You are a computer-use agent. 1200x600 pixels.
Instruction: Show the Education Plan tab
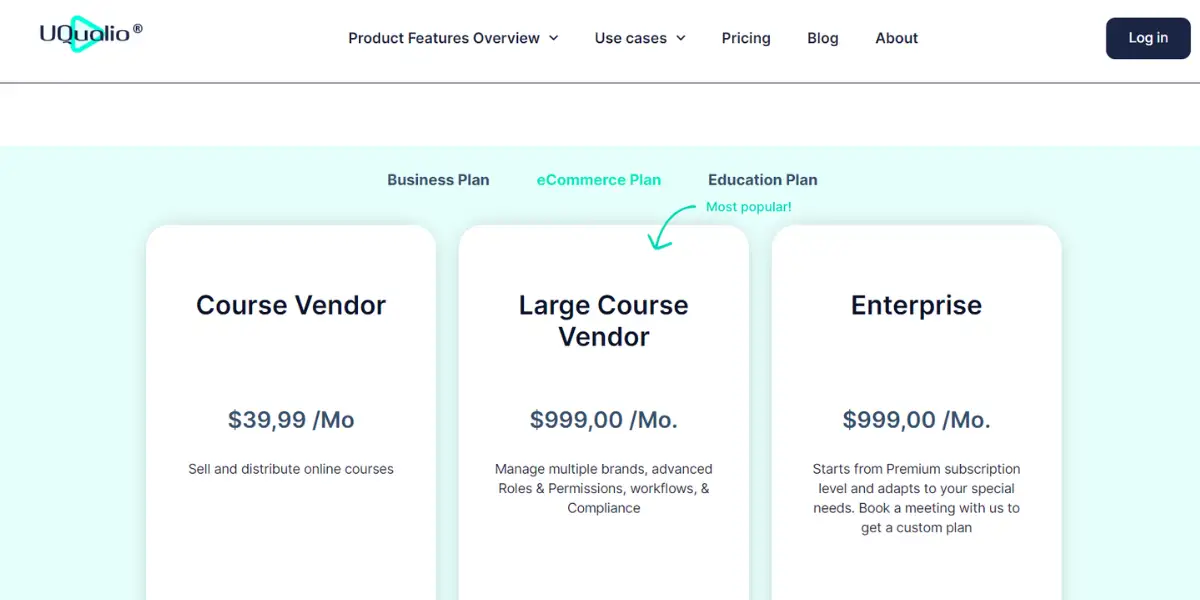763,180
